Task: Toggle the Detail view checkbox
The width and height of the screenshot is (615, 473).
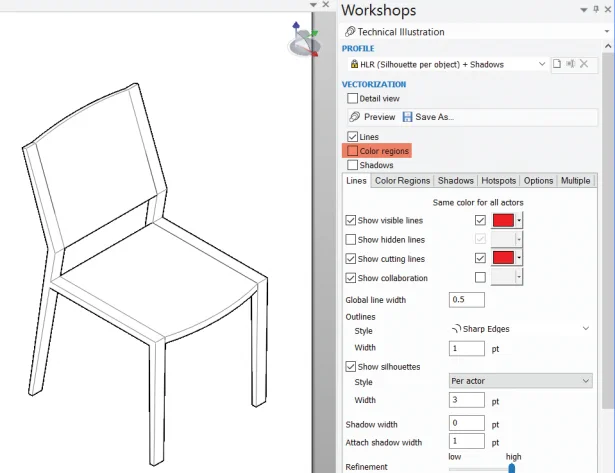Action: coord(352,99)
